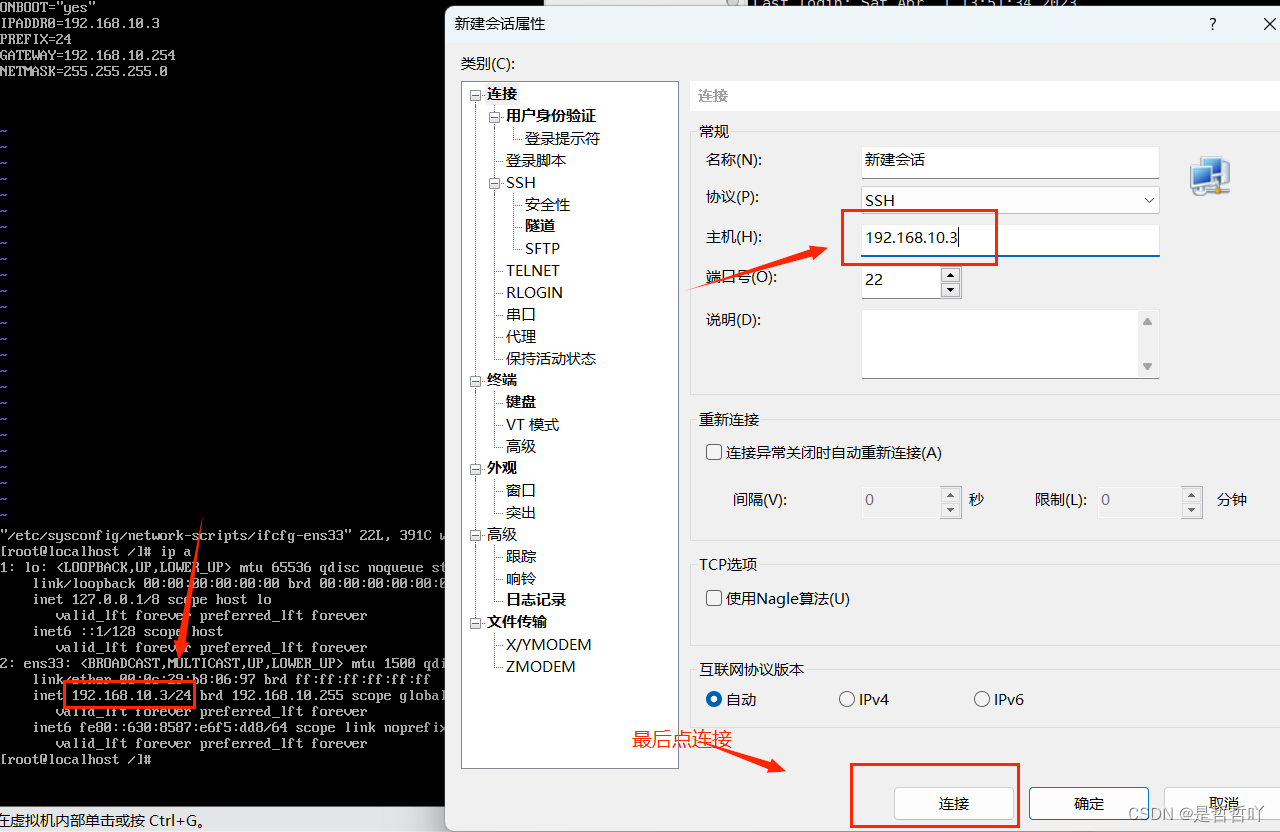1280x832 pixels.
Task: Click GATEWAY=192.168.10.254 line in terminal
Action: (x=88, y=55)
